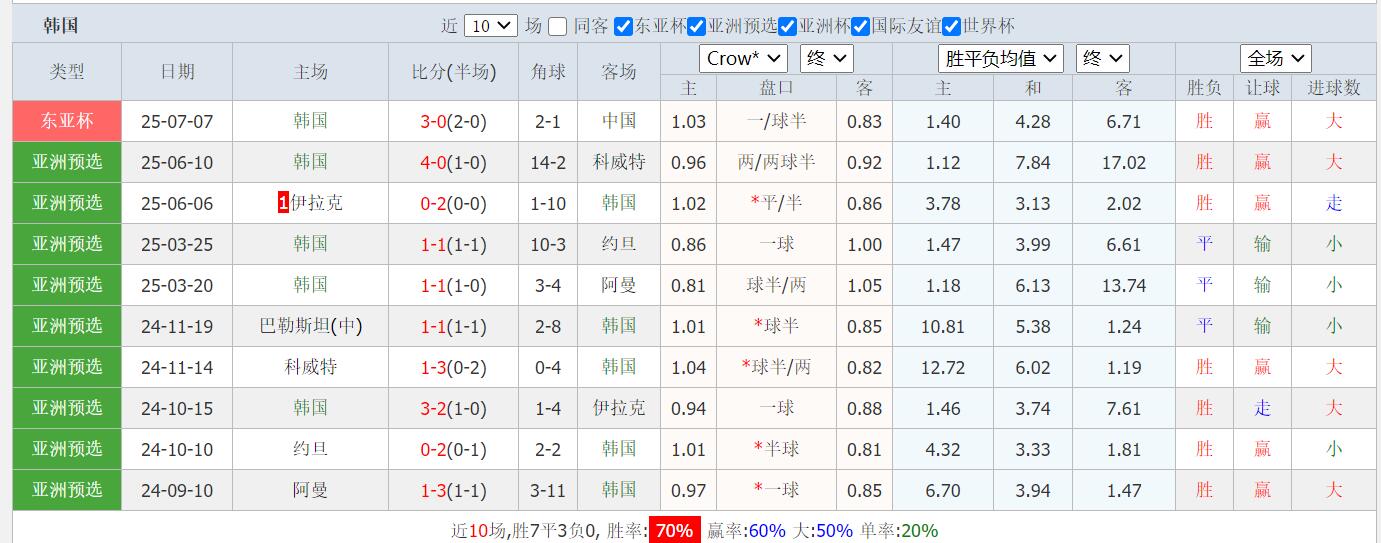Open the 胜平负均值 dropdown
The width and height of the screenshot is (1381, 543).
click(x=1000, y=59)
